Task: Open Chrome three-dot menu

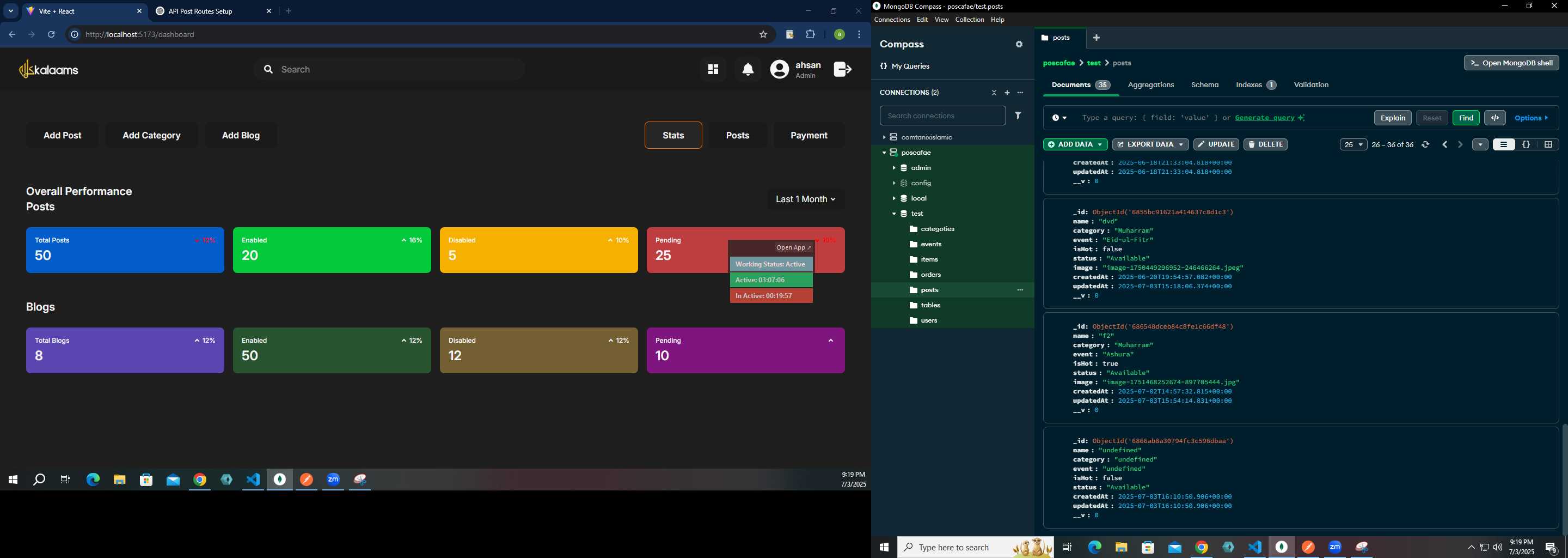Action: tap(860, 35)
